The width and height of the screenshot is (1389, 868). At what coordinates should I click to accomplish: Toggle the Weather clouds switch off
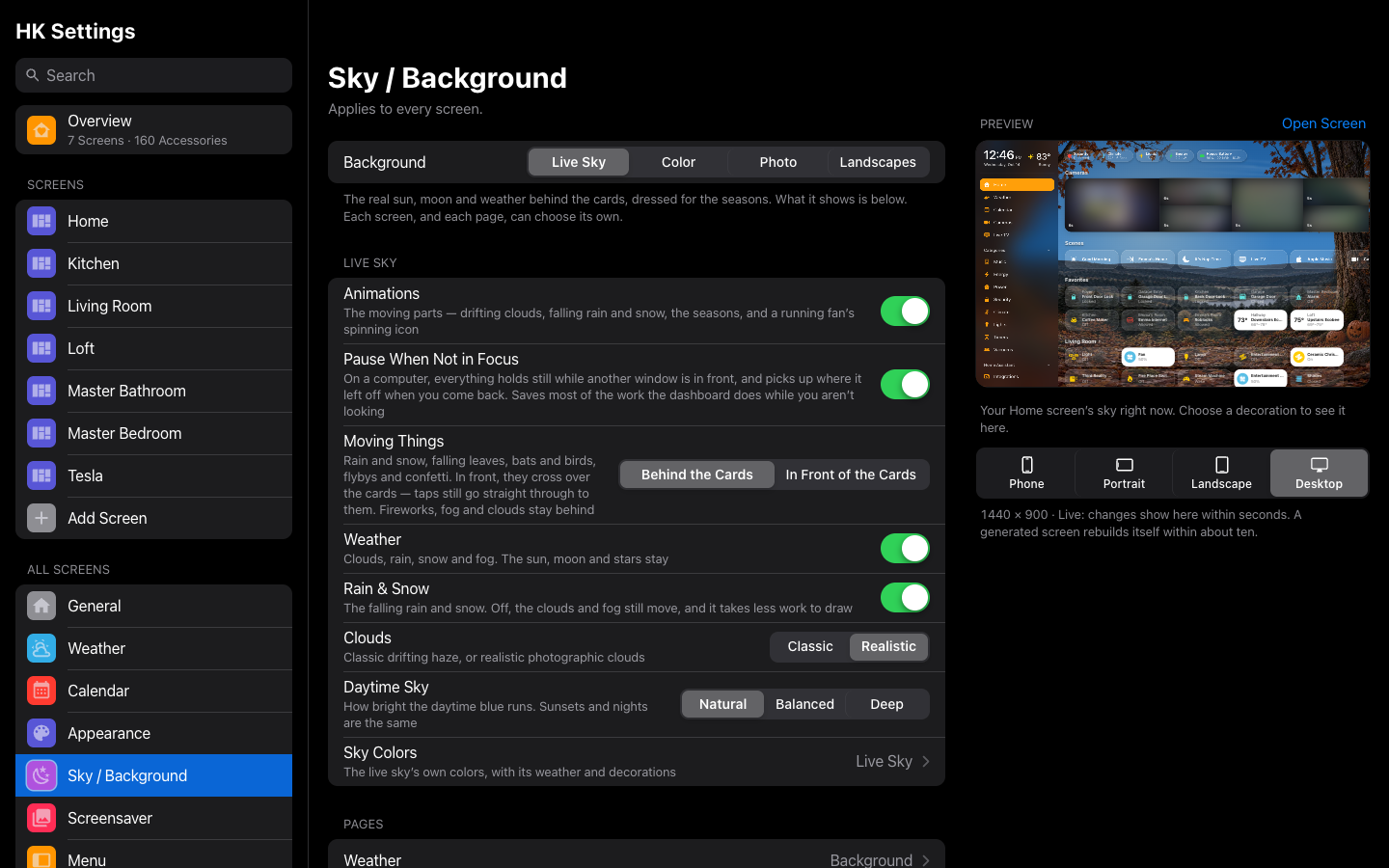pos(905,548)
